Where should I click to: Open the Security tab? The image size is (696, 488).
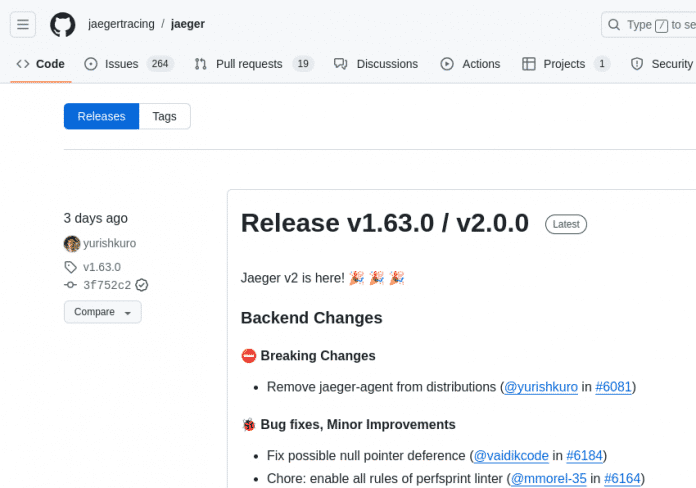click(661, 64)
